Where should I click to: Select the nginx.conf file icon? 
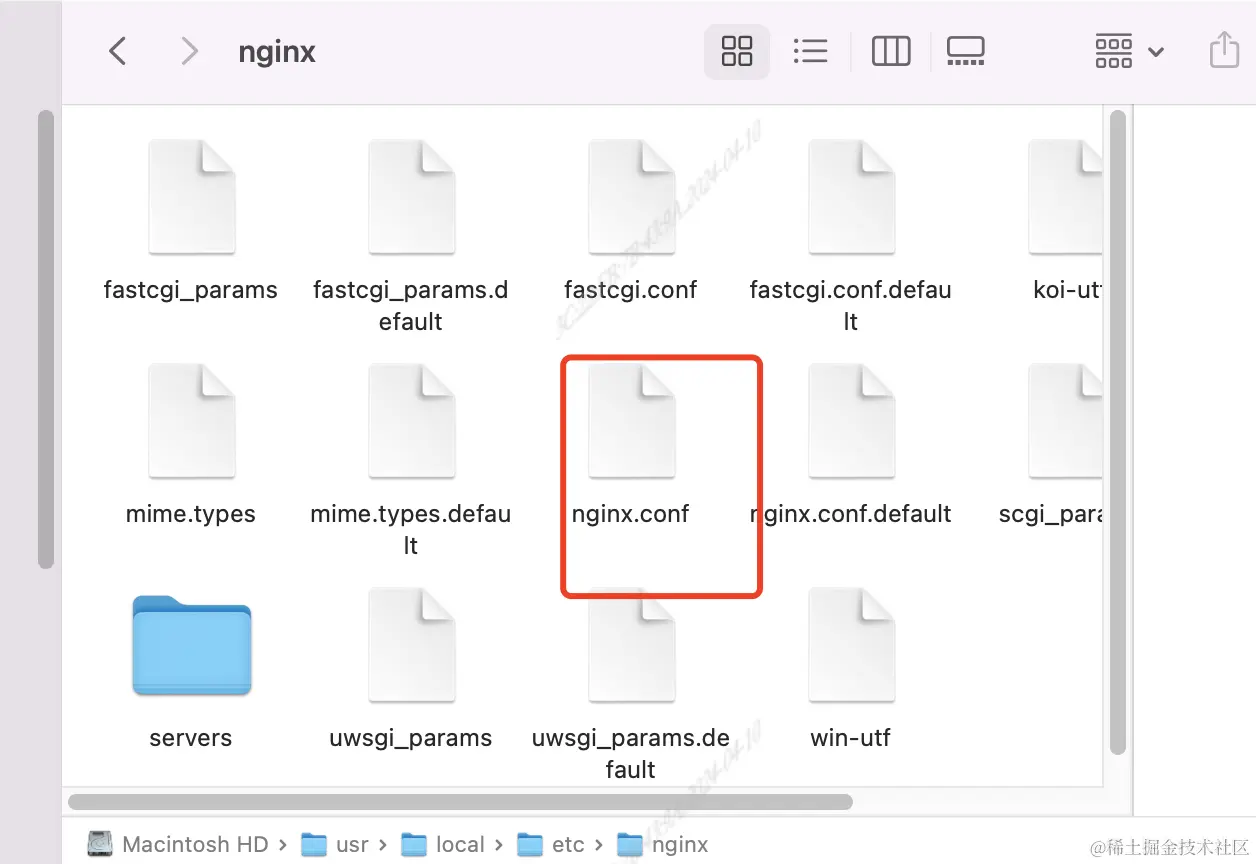[x=631, y=421]
